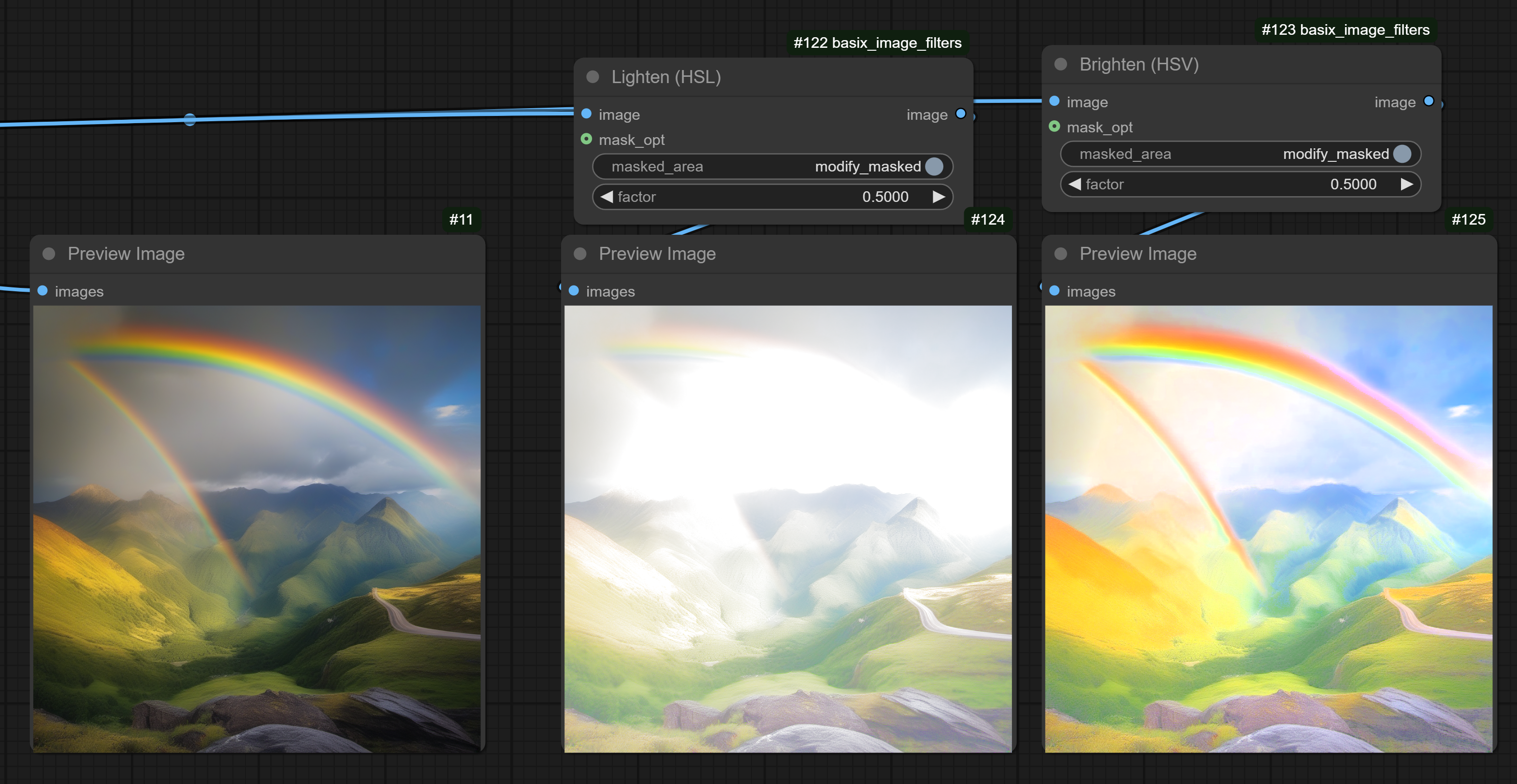The width and height of the screenshot is (1517, 784).
Task: Collapse the Brighten (HSV) node using its dot
Action: click(1061, 64)
